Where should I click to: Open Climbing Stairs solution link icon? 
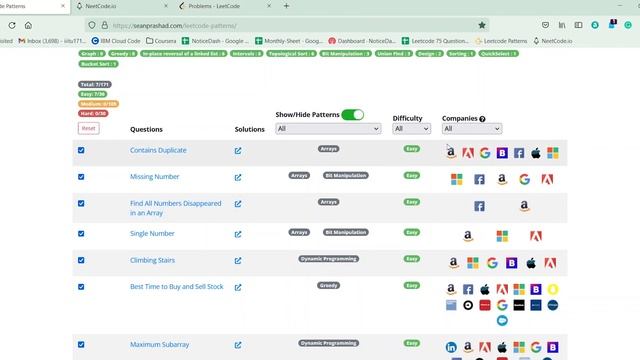tap(238, 260)
